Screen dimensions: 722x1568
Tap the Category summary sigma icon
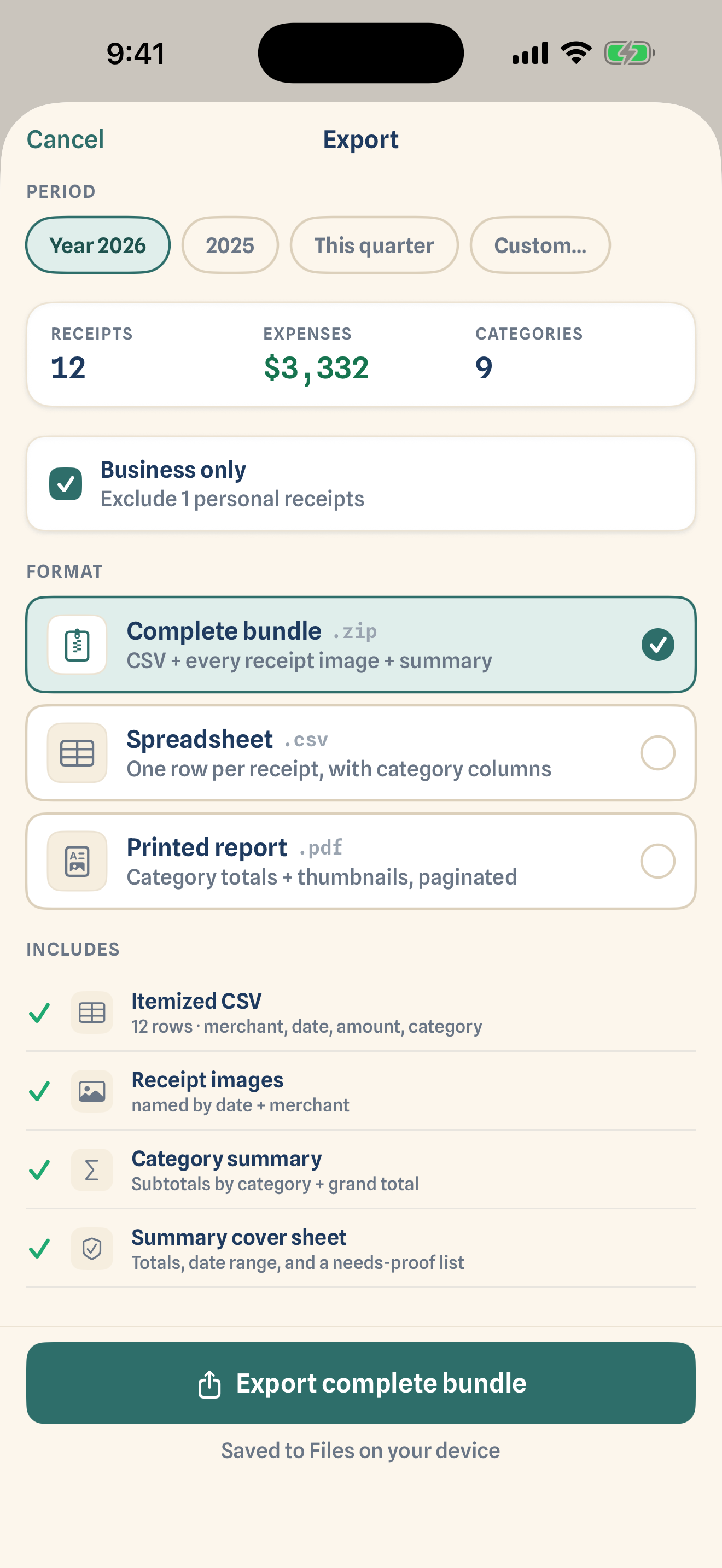92,1170
